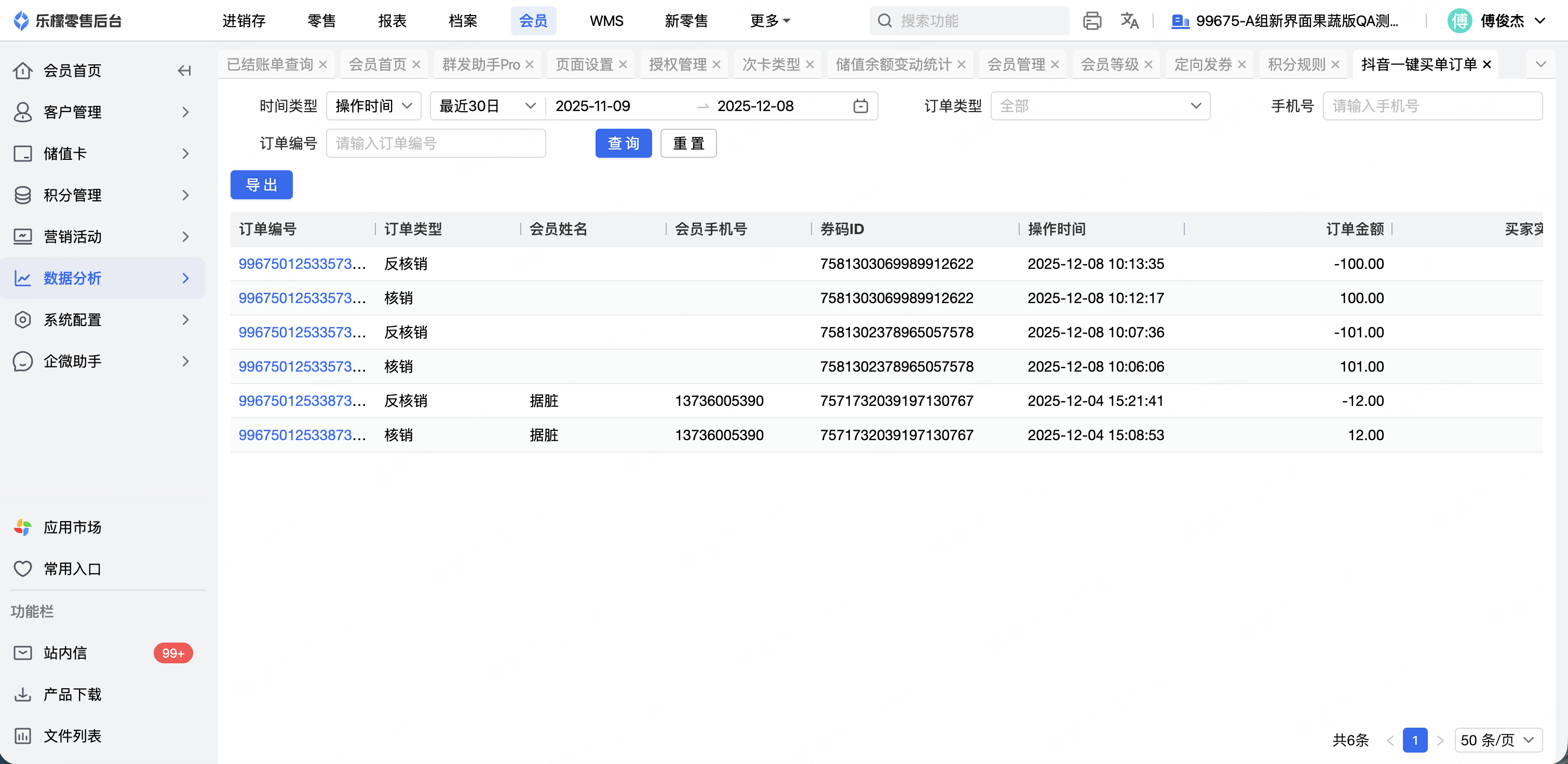
Task: Open the calendar date picker icon
Action: [x=860, y=106]
